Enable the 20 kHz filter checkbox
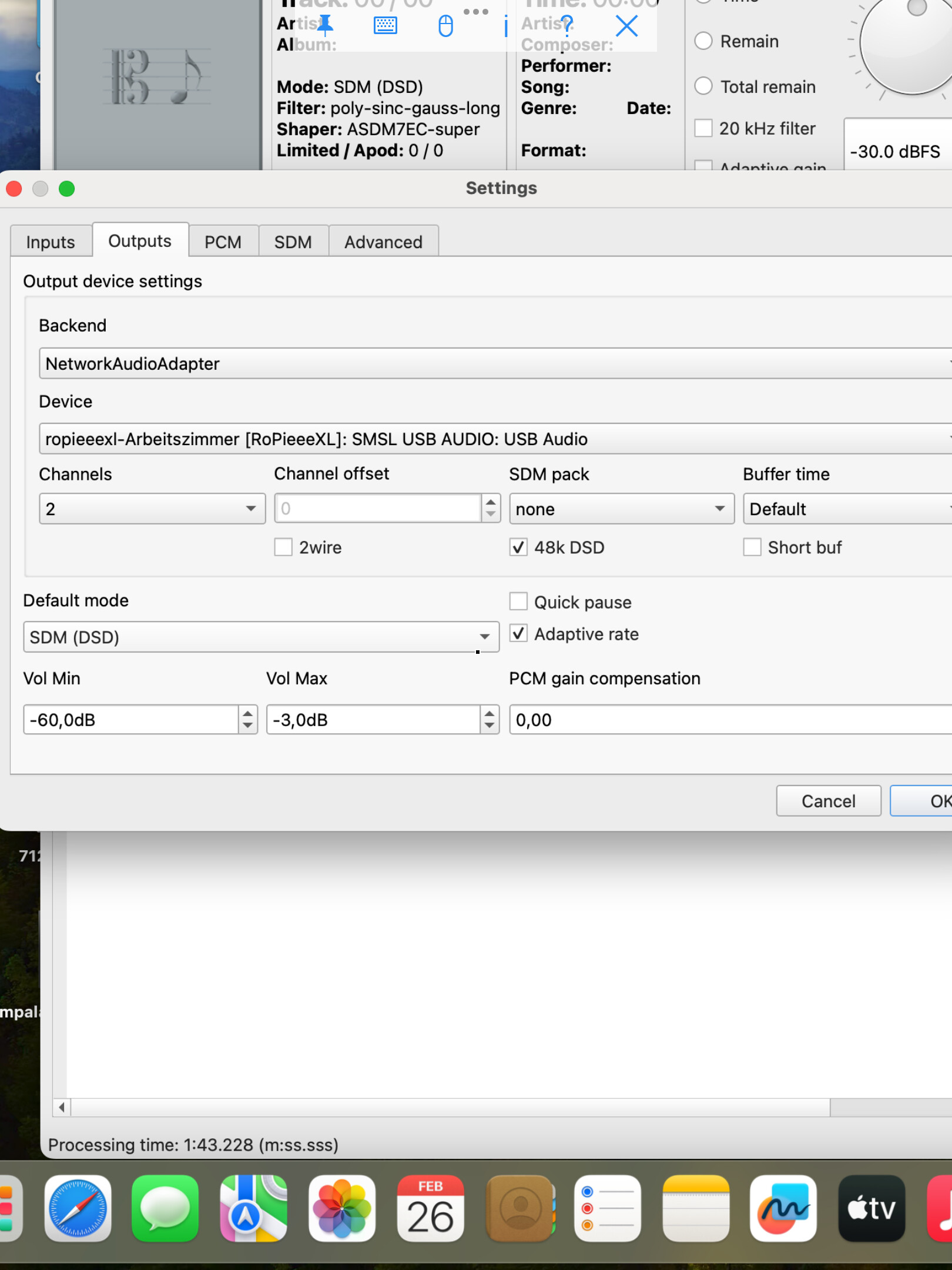The image size is (952, 1270). [x=703, y=128]
